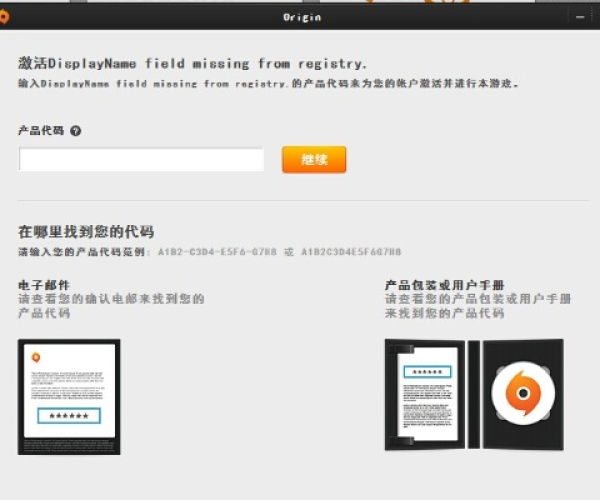600x500 pixels.
Task: Click the 激活DisplayName activation heading
Action: pyautogui.click(x=192, y=63)
